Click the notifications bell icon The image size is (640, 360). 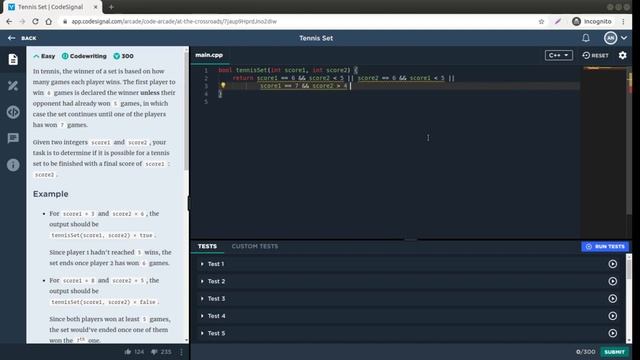(x=586, y=38)
